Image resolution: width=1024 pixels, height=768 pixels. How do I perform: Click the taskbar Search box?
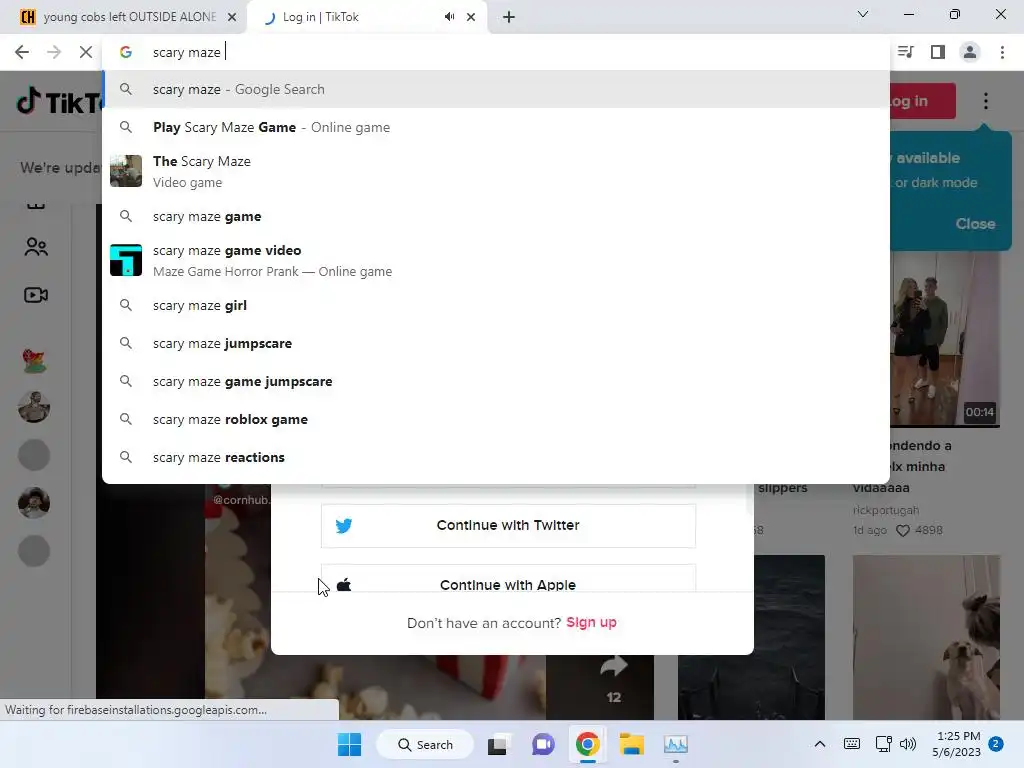(425, 744)
